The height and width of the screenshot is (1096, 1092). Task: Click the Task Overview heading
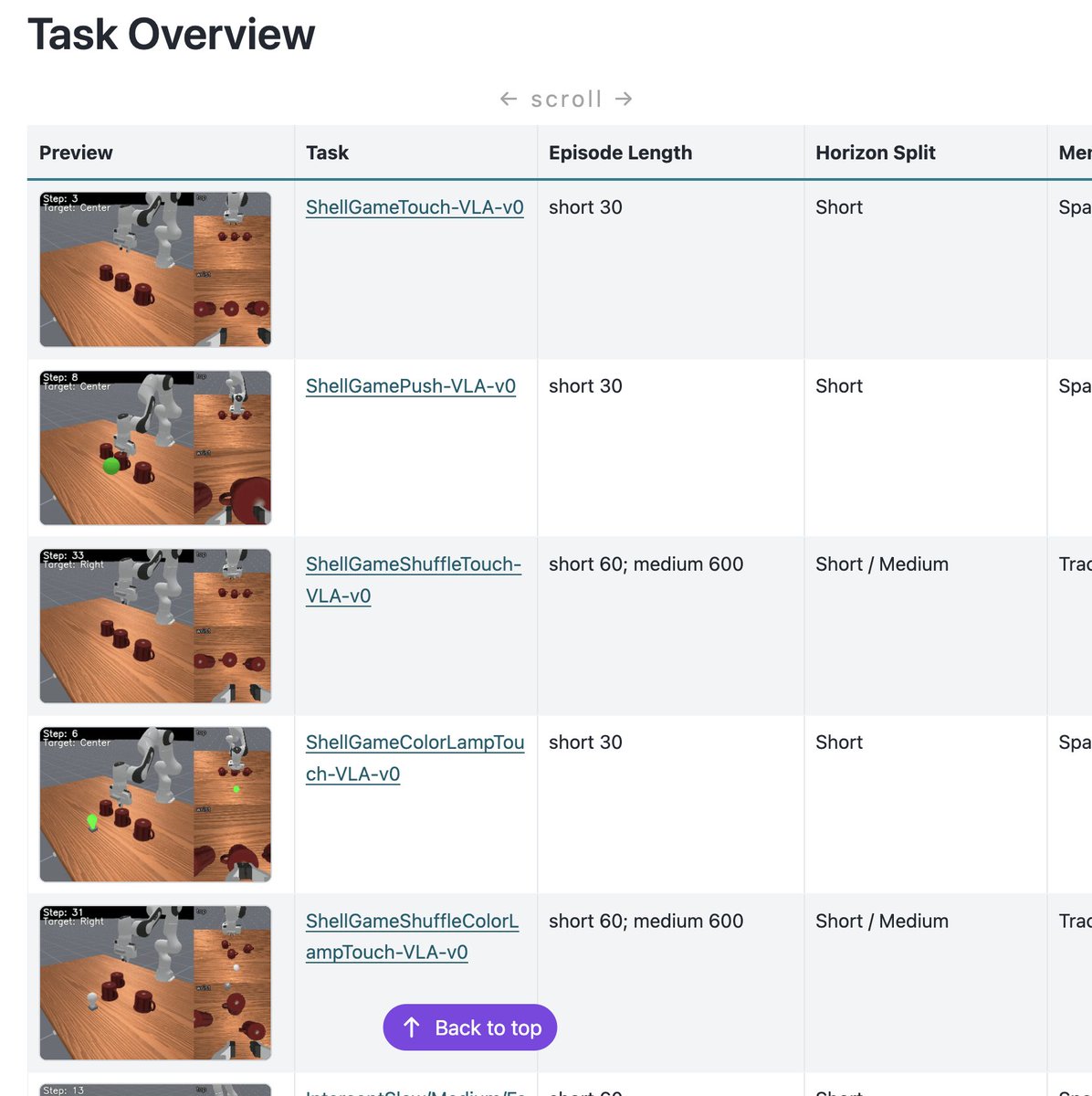point(172,34)
